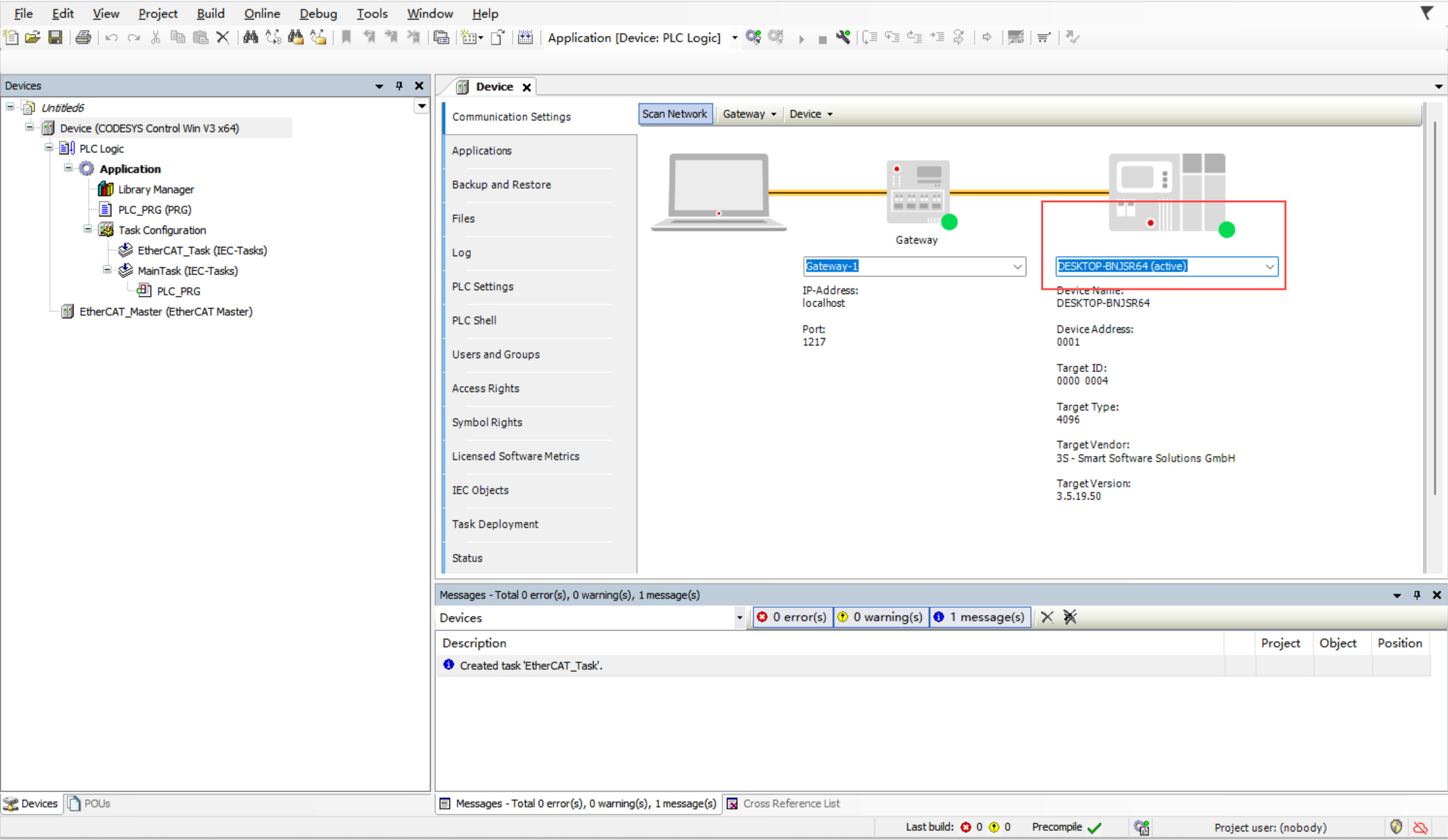Click the Print icon in toolbar
1448x840 pixels.
point(83,38)
